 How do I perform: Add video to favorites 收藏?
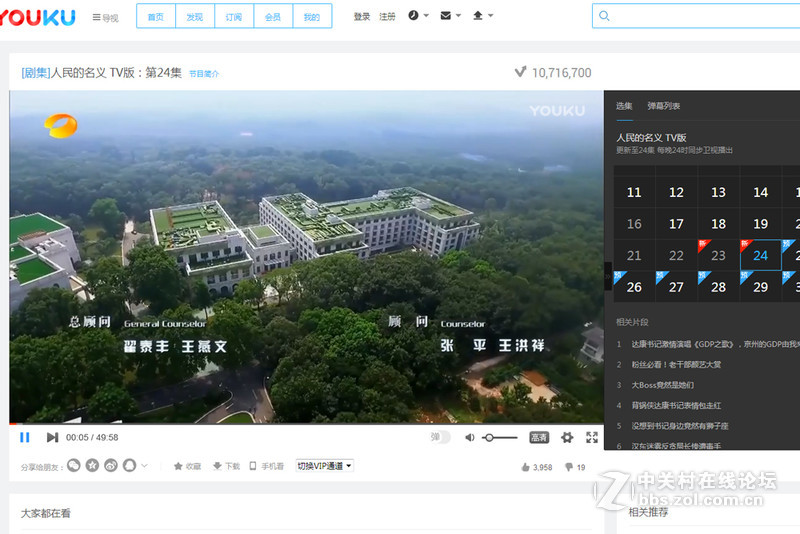tap(187, 466)
